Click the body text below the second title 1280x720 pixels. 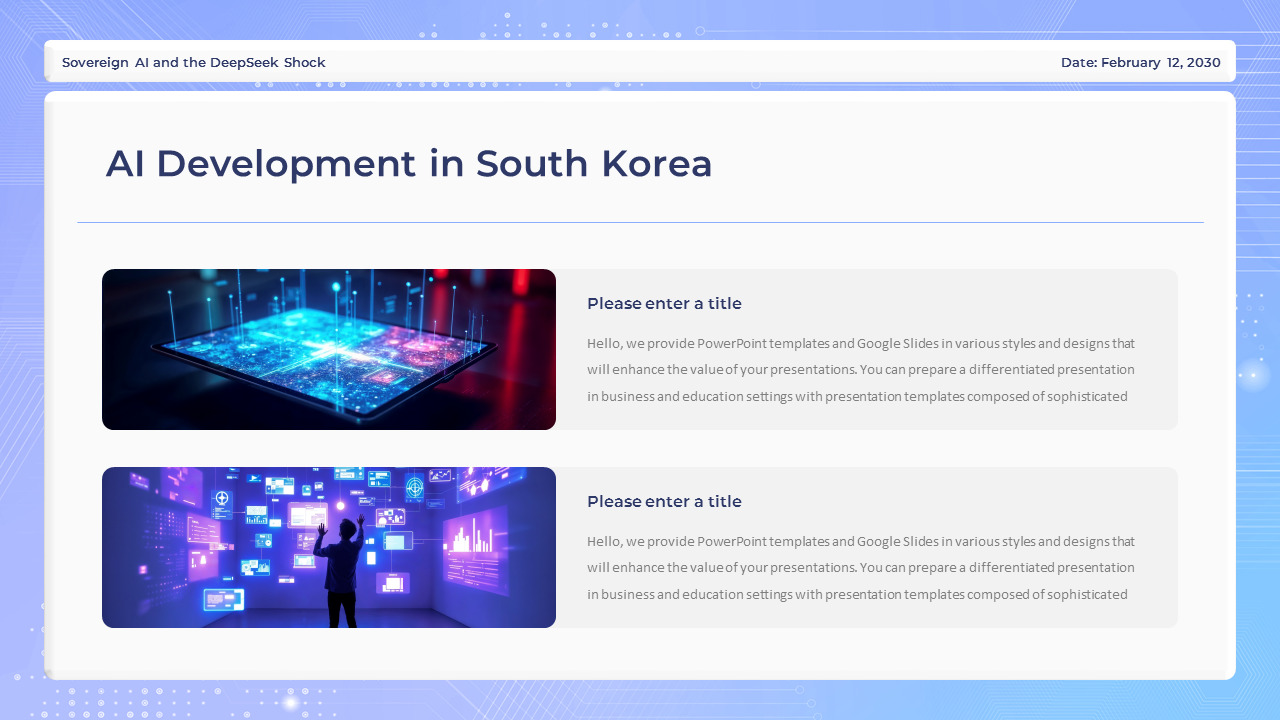pos(860,567)
